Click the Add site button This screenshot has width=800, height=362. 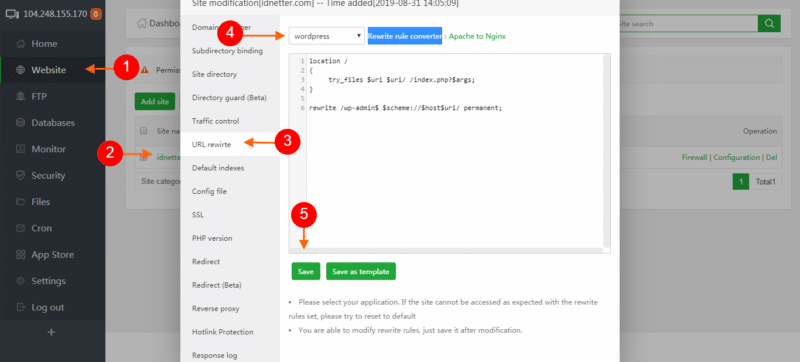coord(155,101)
